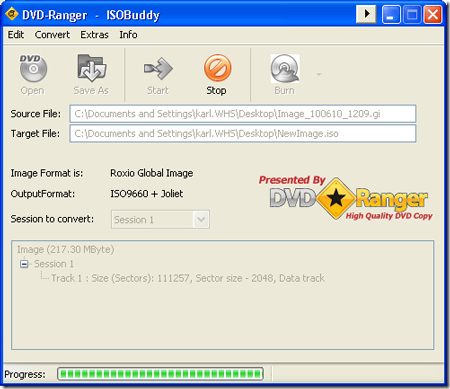Click the green progress bar
450x389 pixels.
160,374
